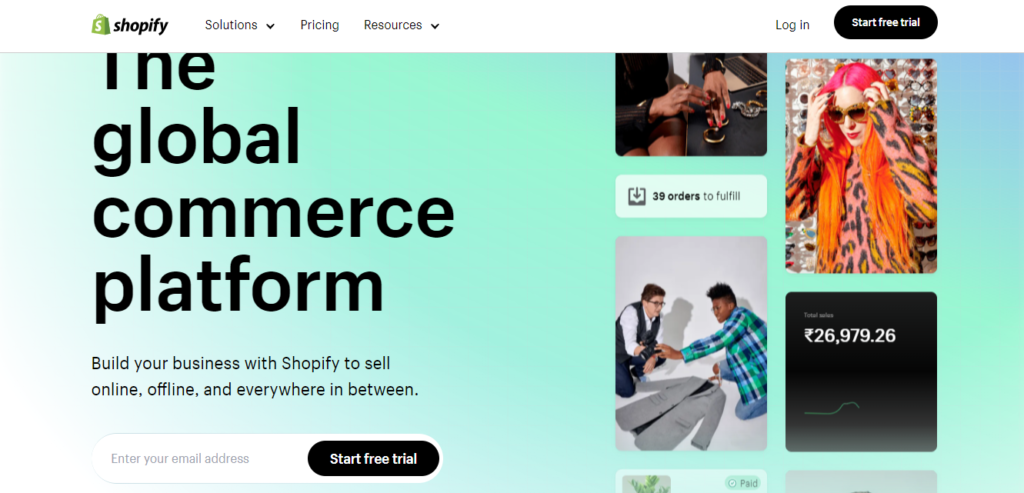This screenshot has width=1024, height=493.
Task: Expand the Resources dropdown arrow
Action: [435, 26]
